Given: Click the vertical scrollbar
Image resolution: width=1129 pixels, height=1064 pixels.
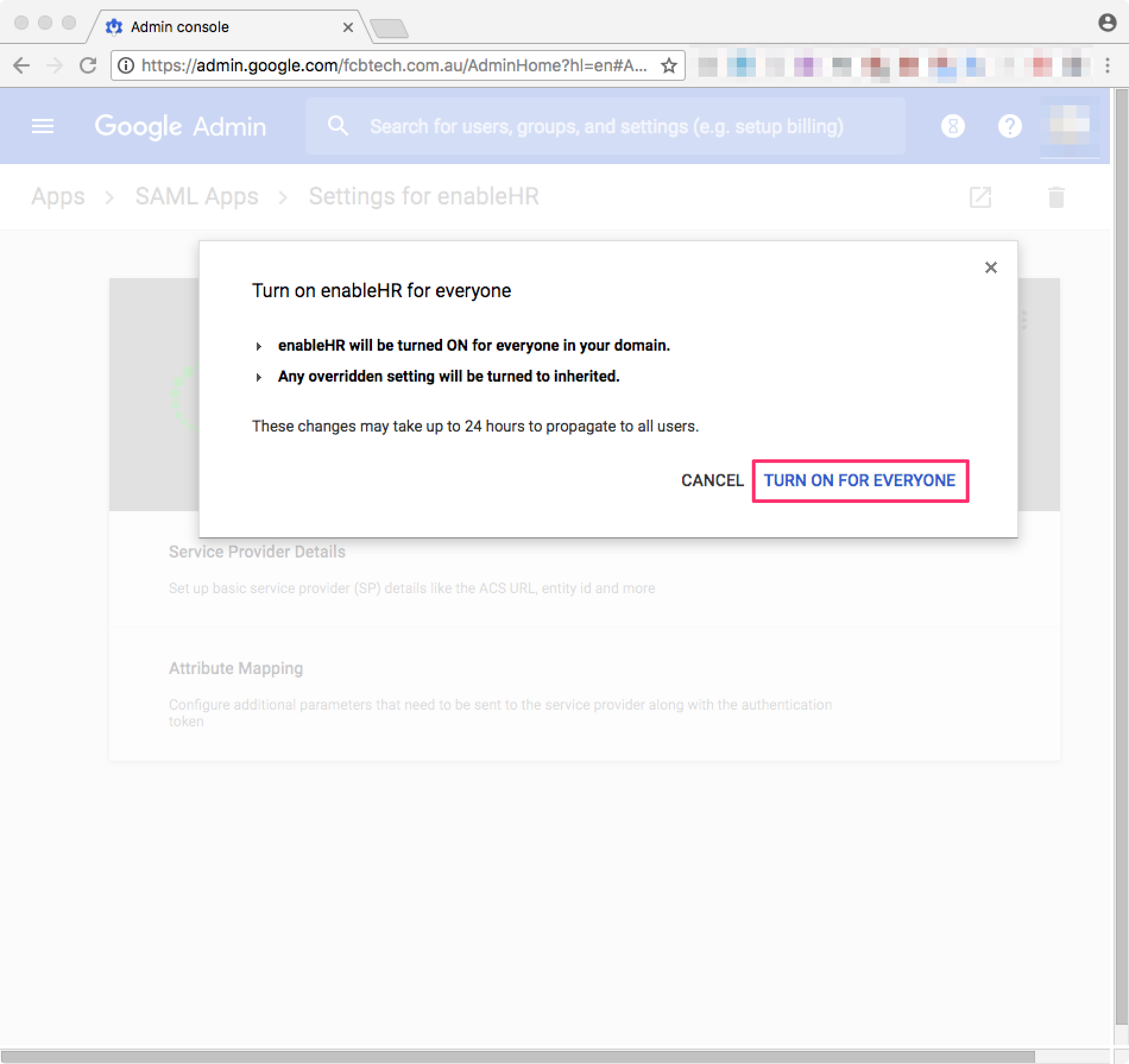Looking at the screenshot, I should (1121, 556).
